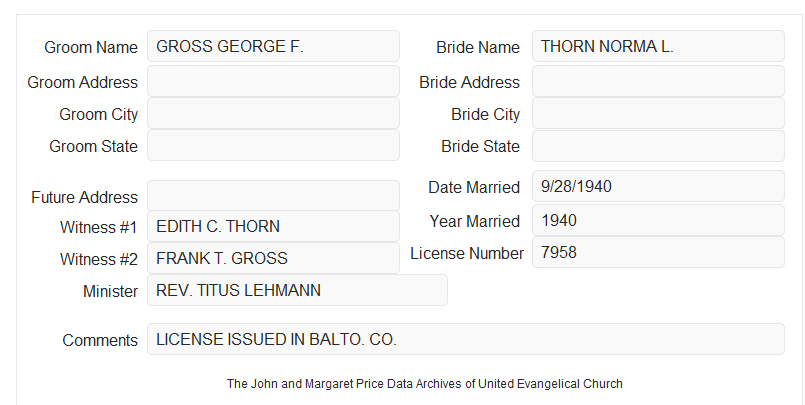Image resolution: width=805 pixels, height=405 pixels.
Task: Focus the Minister field Rev. Titus Lehmann
Action: pyautogui.click(x=297, y=290)
